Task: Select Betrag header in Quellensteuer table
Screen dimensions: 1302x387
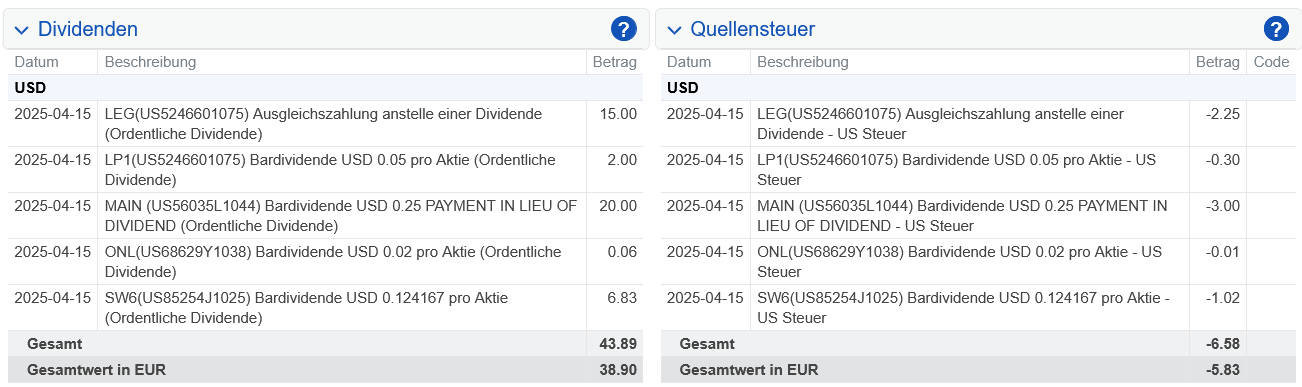Action: (x=1217, y=62)
